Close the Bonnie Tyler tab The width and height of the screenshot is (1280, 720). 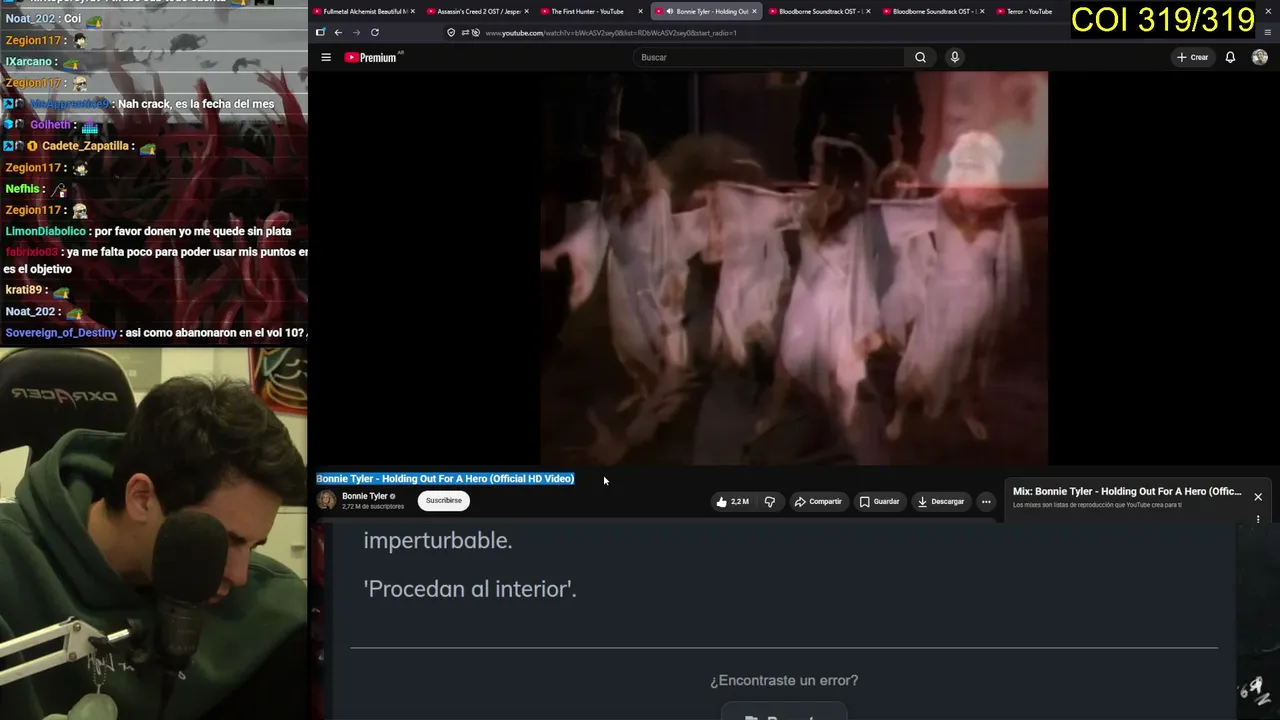754,11
